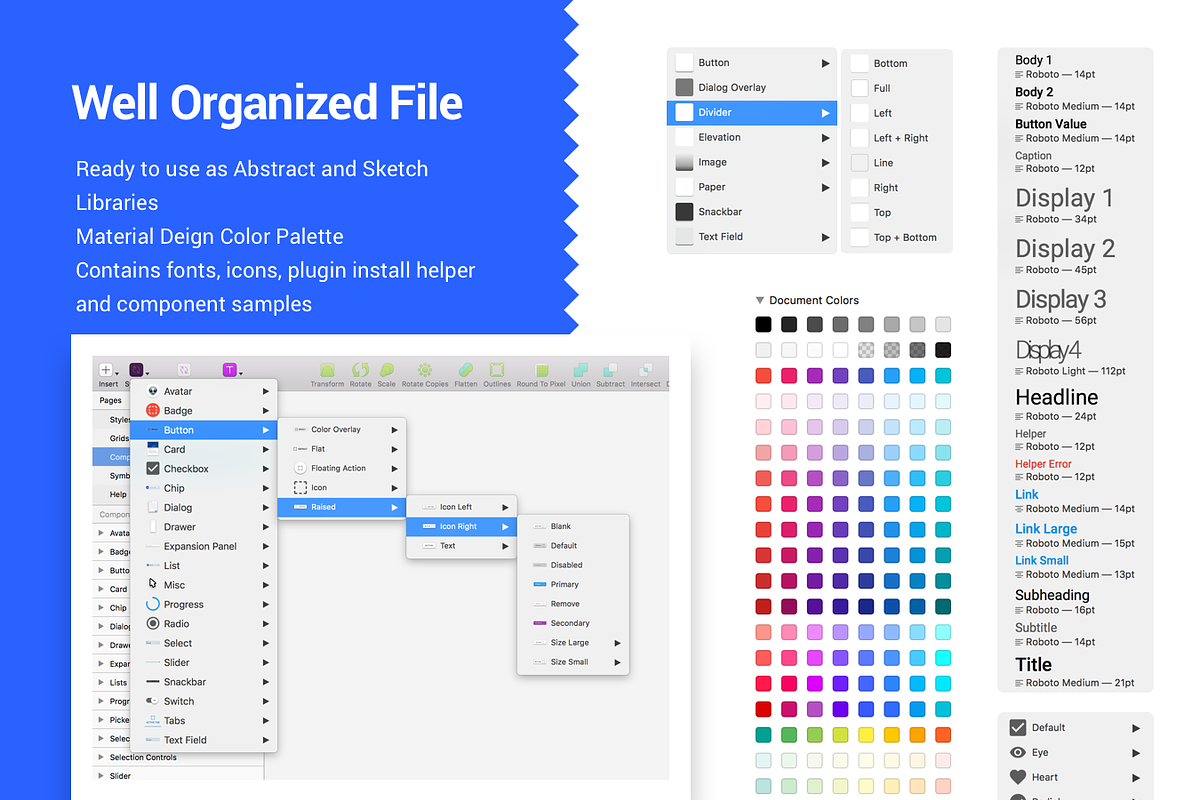Click the blue Progress ring icon
This screenshot has height=800, width=1200.
point(153,604)
